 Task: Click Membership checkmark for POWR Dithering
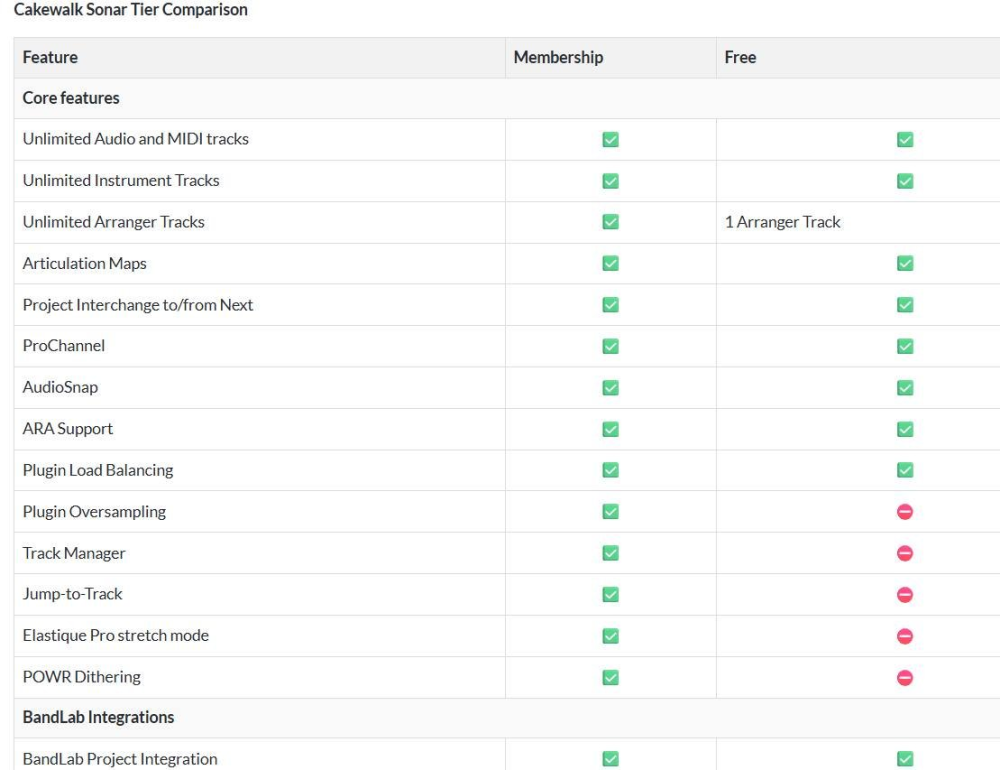610,677
